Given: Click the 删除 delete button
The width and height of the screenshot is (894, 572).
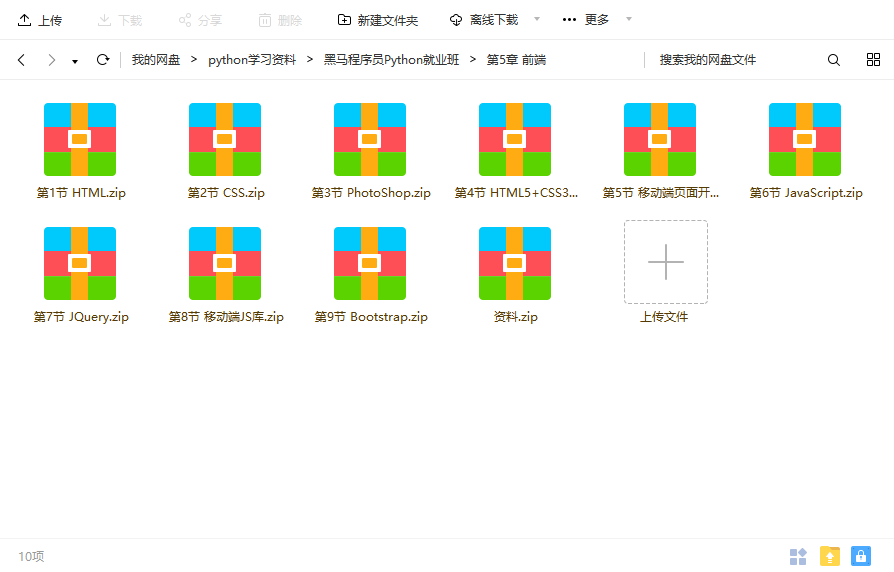Looking at the screenshot, I should [x=280, y=21].
